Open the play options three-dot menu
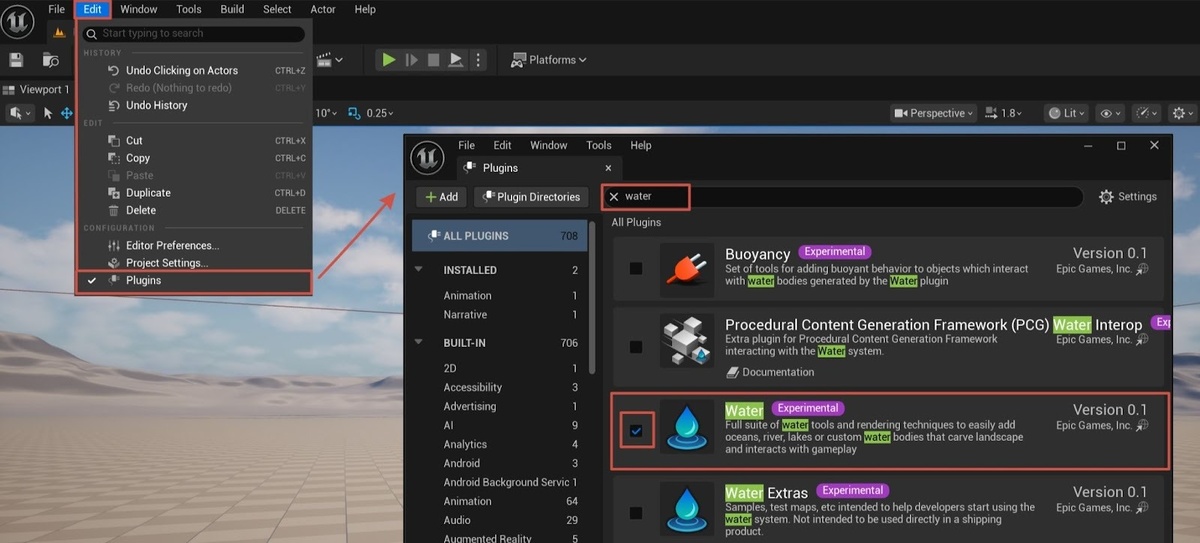 click(478, 60)
